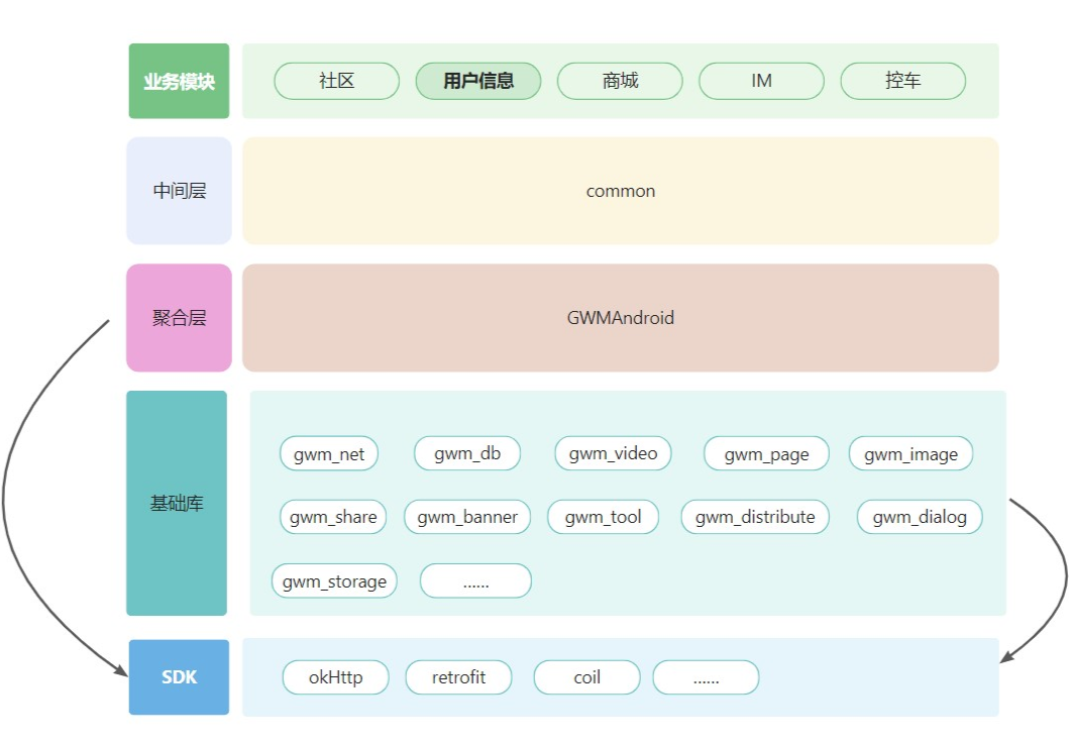Viewport: 1069px width, 736px height.
Task: Click the 商城 module pill
Action: (620, 81)
